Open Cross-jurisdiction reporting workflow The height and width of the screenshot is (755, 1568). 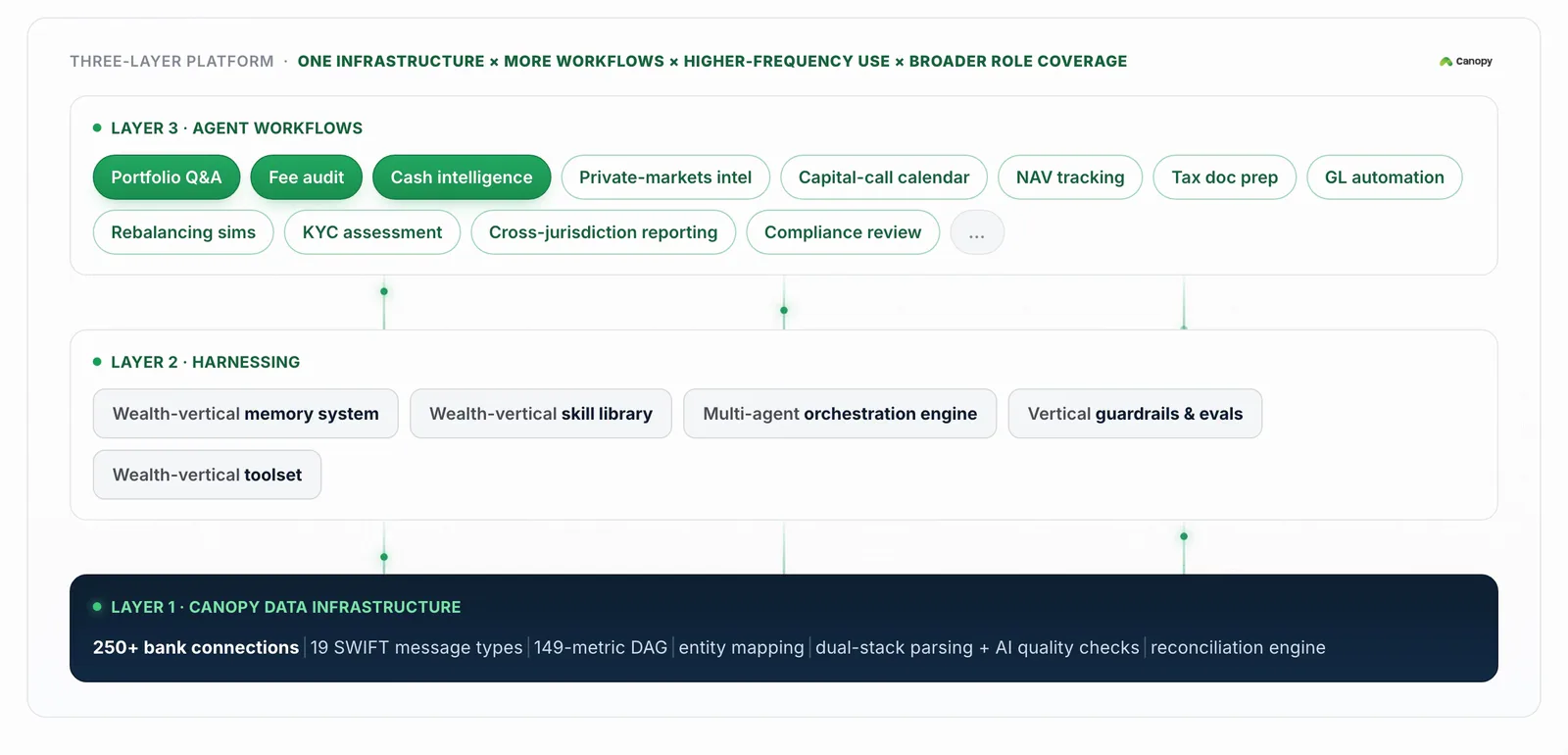pyautogui.click(x=604, y=232)
